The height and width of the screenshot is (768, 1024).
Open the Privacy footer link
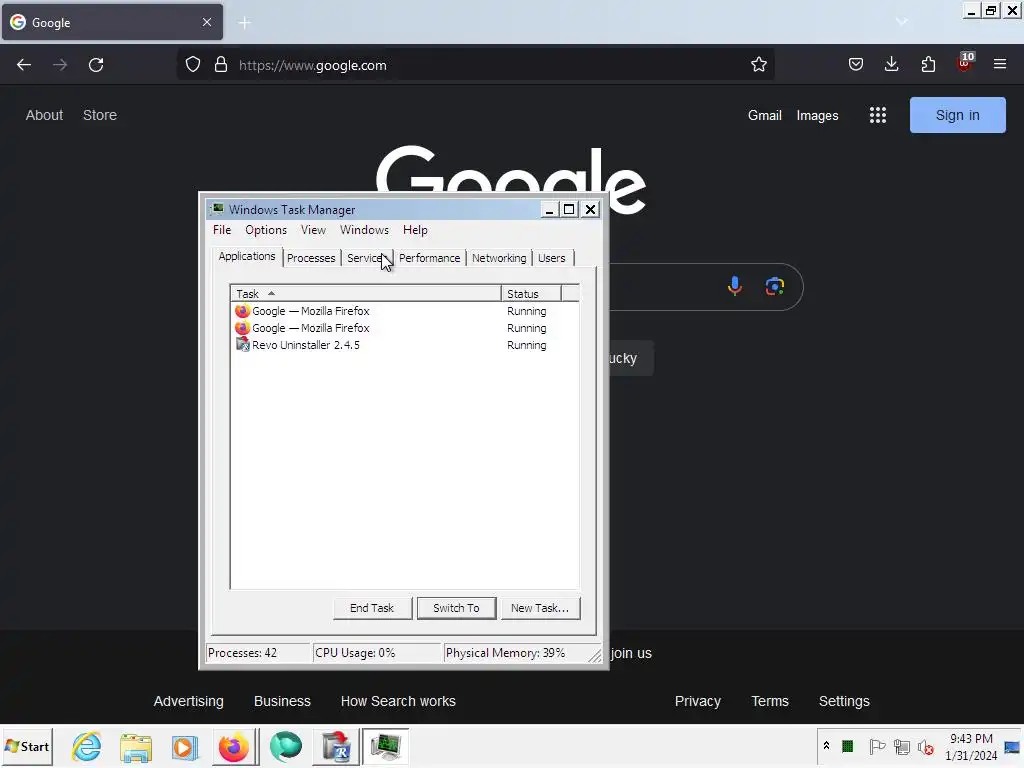point(697,701)
